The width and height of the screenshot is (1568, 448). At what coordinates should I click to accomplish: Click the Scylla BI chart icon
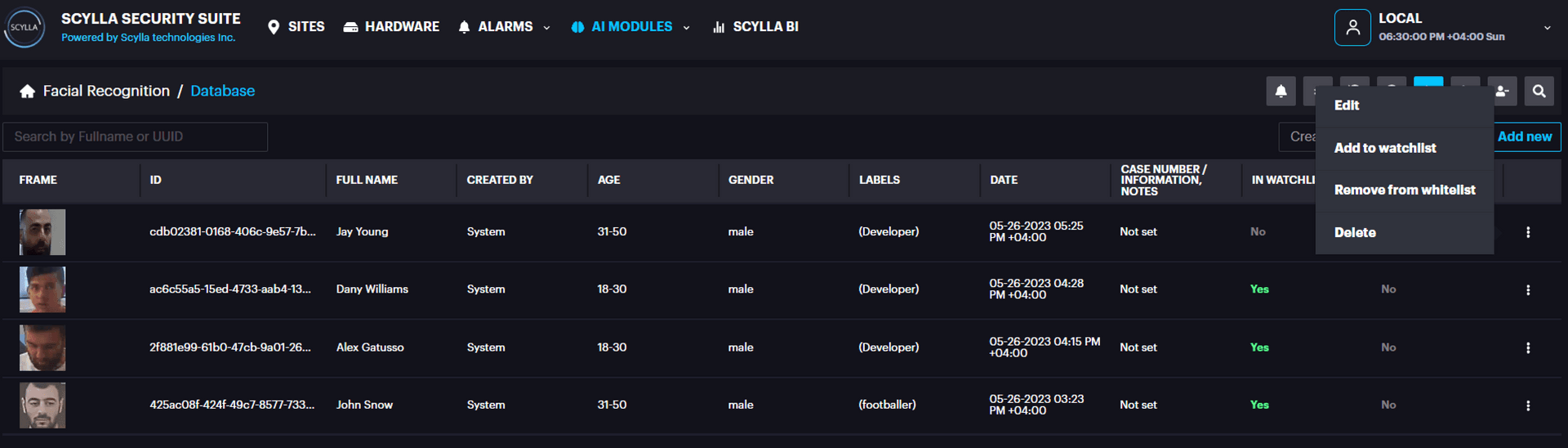pyautogui.click(x=719, y=27)
